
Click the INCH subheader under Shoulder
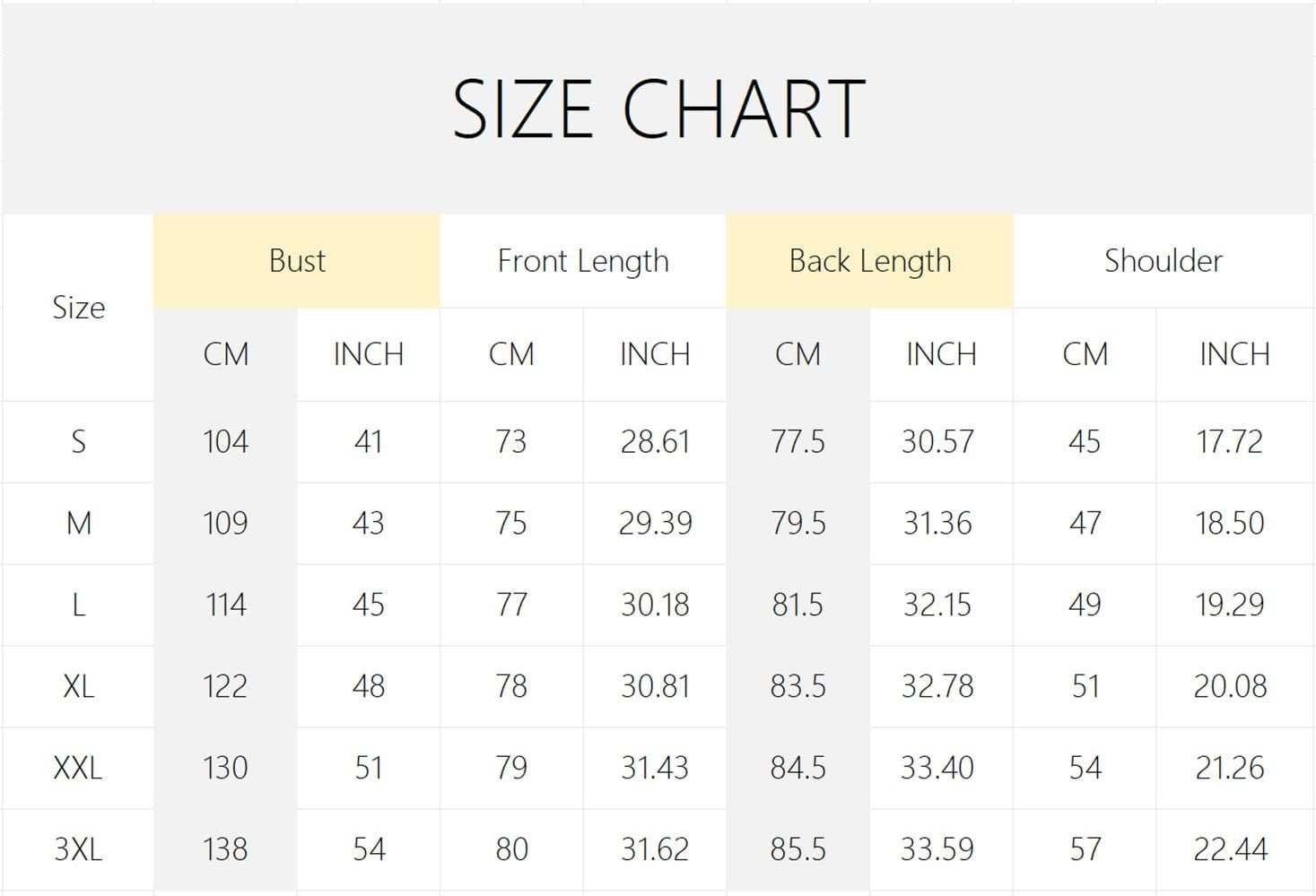click(x=1234, y=354)
